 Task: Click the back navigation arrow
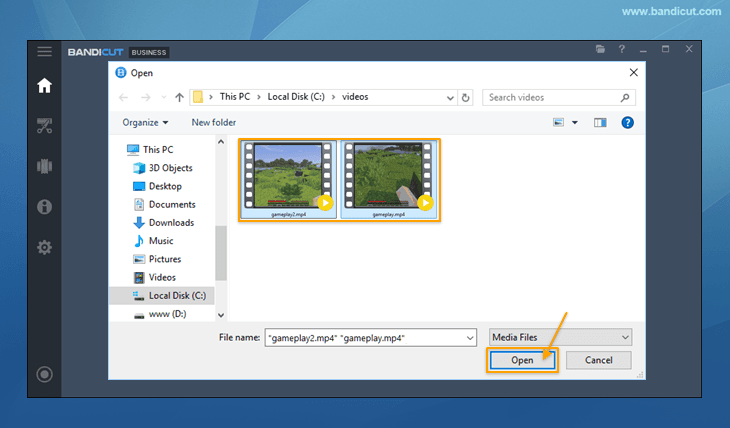click(123, 97)
